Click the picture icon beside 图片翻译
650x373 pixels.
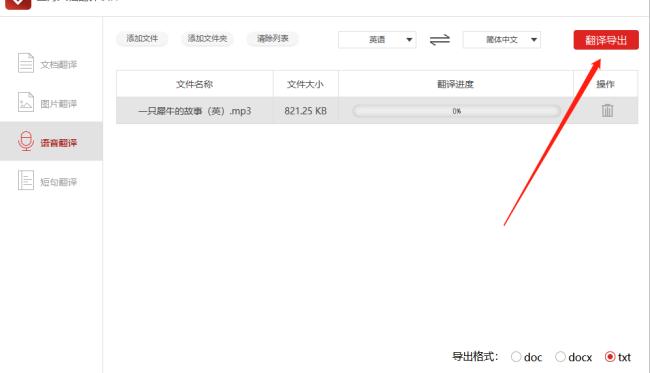click(x=26, y=102)
